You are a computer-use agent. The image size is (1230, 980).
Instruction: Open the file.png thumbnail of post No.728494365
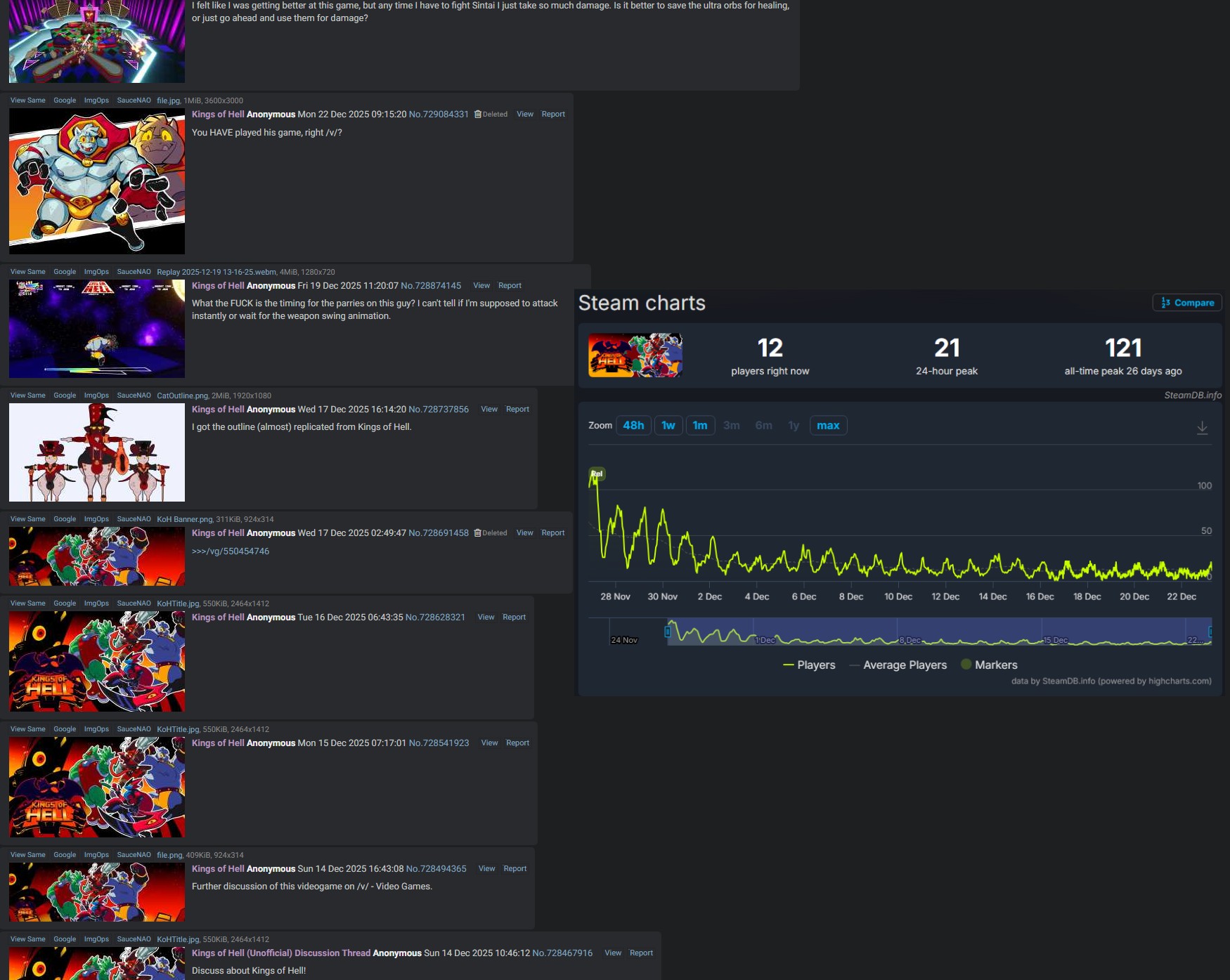pos(97,892)
